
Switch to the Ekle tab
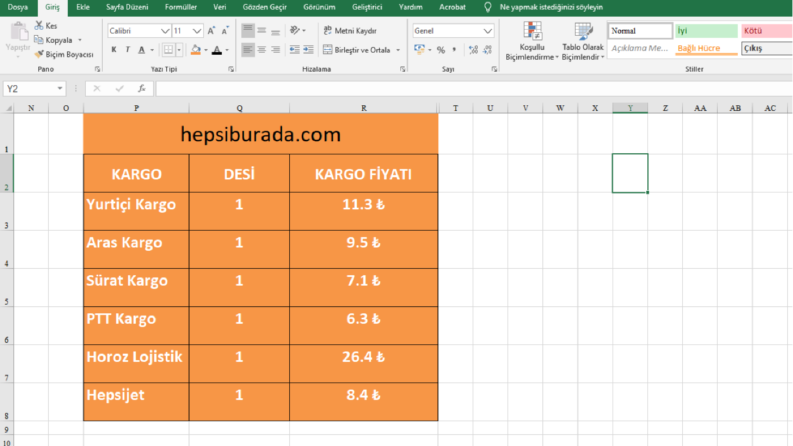(x=83, y=7)
